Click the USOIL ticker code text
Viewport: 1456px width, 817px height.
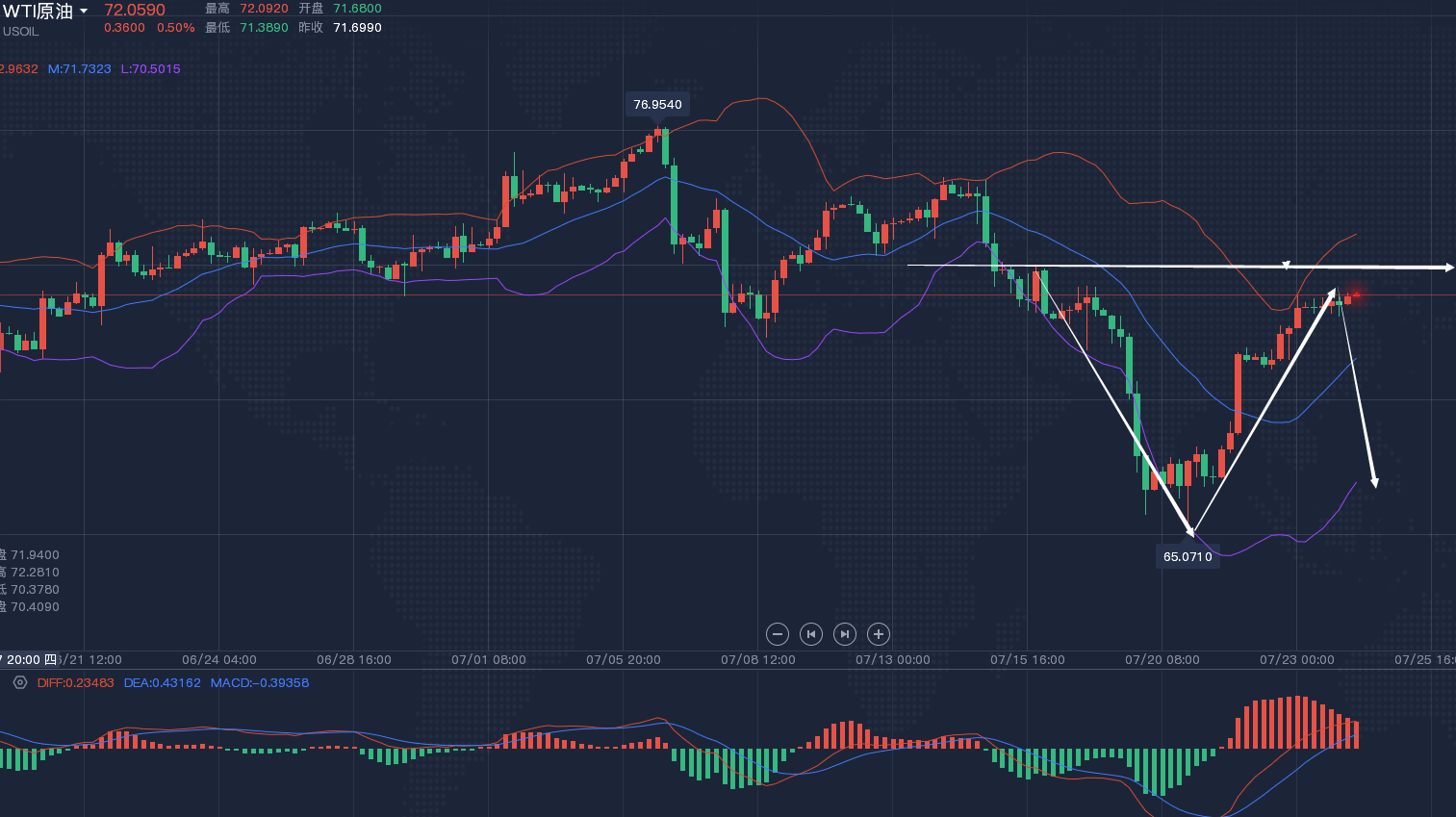point(20,32)
